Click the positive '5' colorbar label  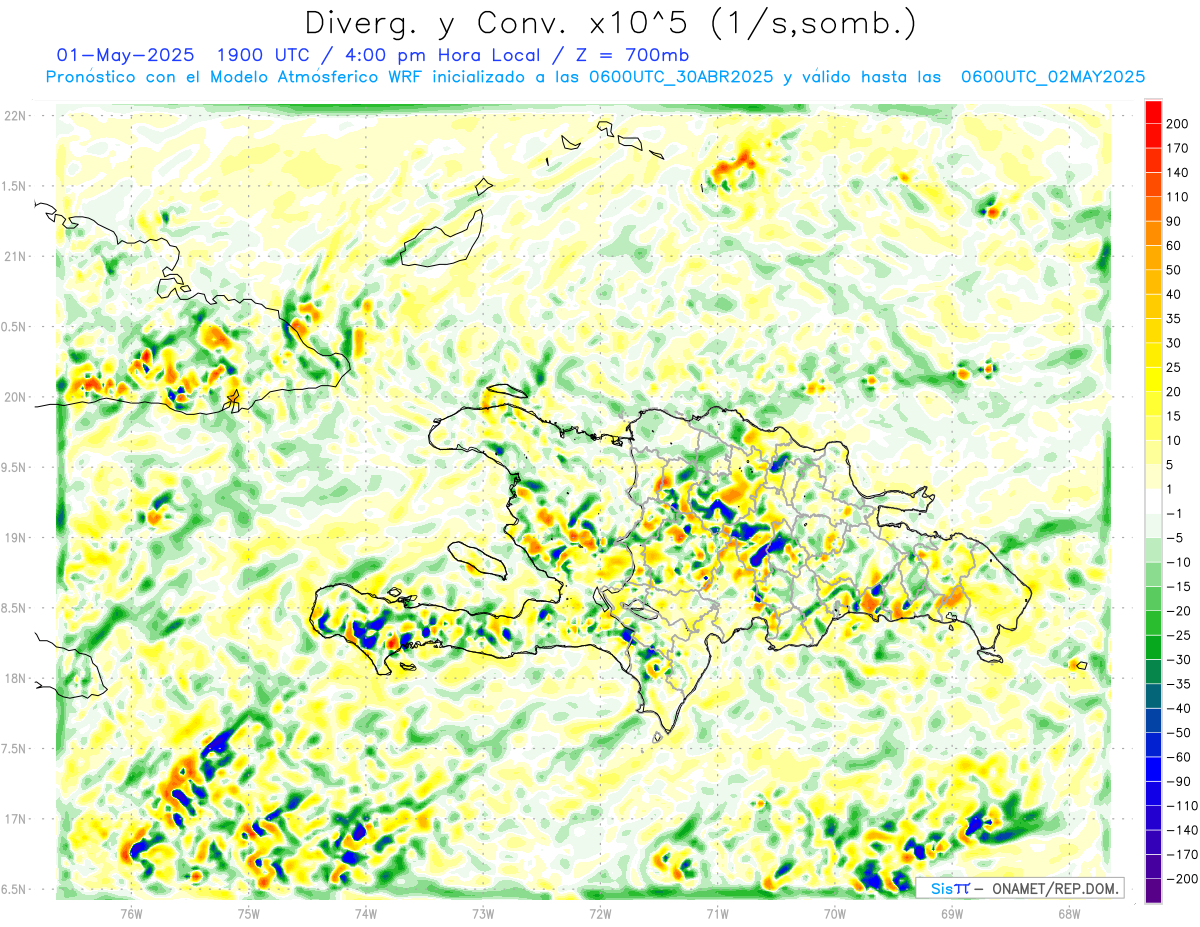pyautogui.click(x=1170, y=465)
